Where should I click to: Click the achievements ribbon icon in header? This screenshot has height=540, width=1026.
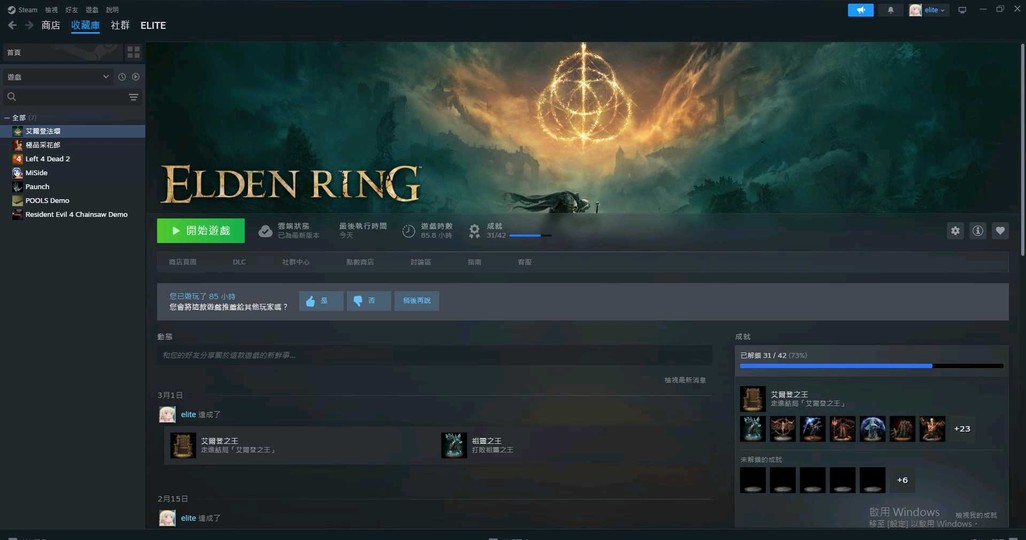(474, 231)
